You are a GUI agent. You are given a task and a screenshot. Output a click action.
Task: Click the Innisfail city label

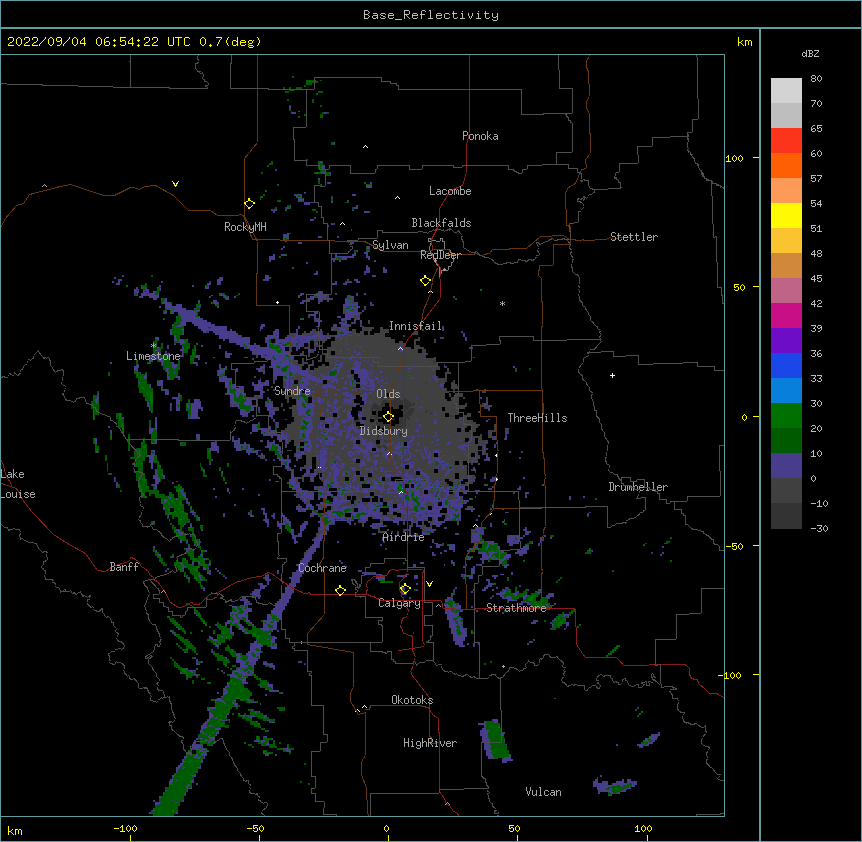click(415, 326)
